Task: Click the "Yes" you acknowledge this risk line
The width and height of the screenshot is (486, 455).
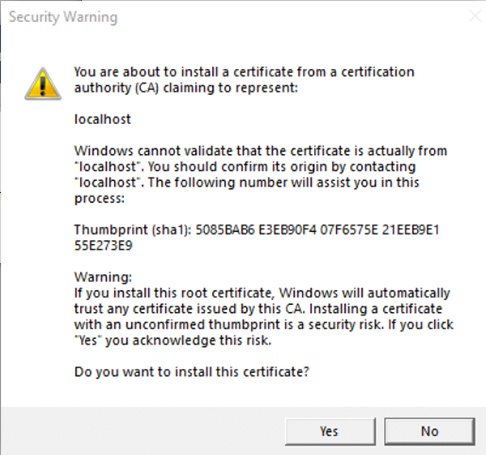Action: tap(173, 341)
